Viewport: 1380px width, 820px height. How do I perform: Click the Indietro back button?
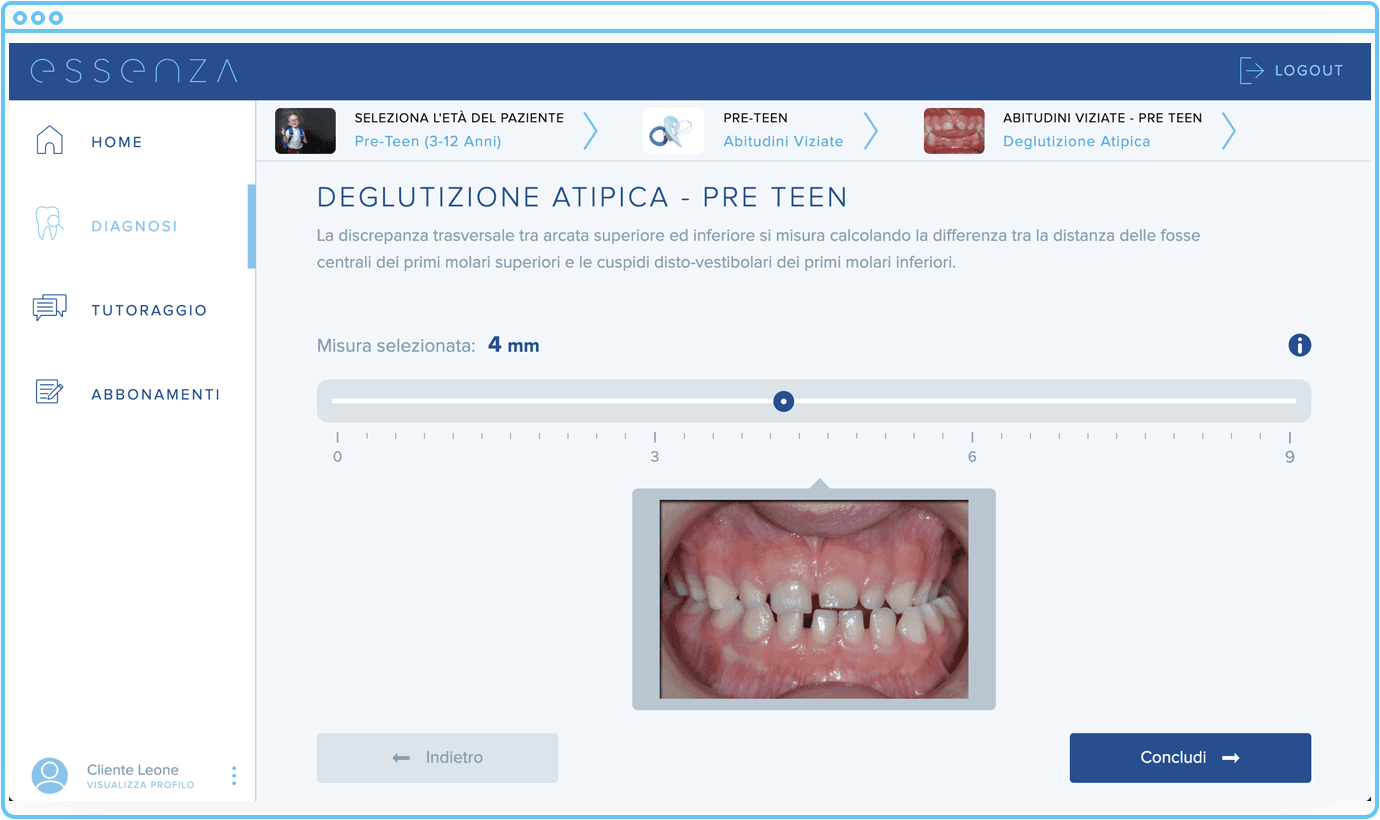coord(438,758)
